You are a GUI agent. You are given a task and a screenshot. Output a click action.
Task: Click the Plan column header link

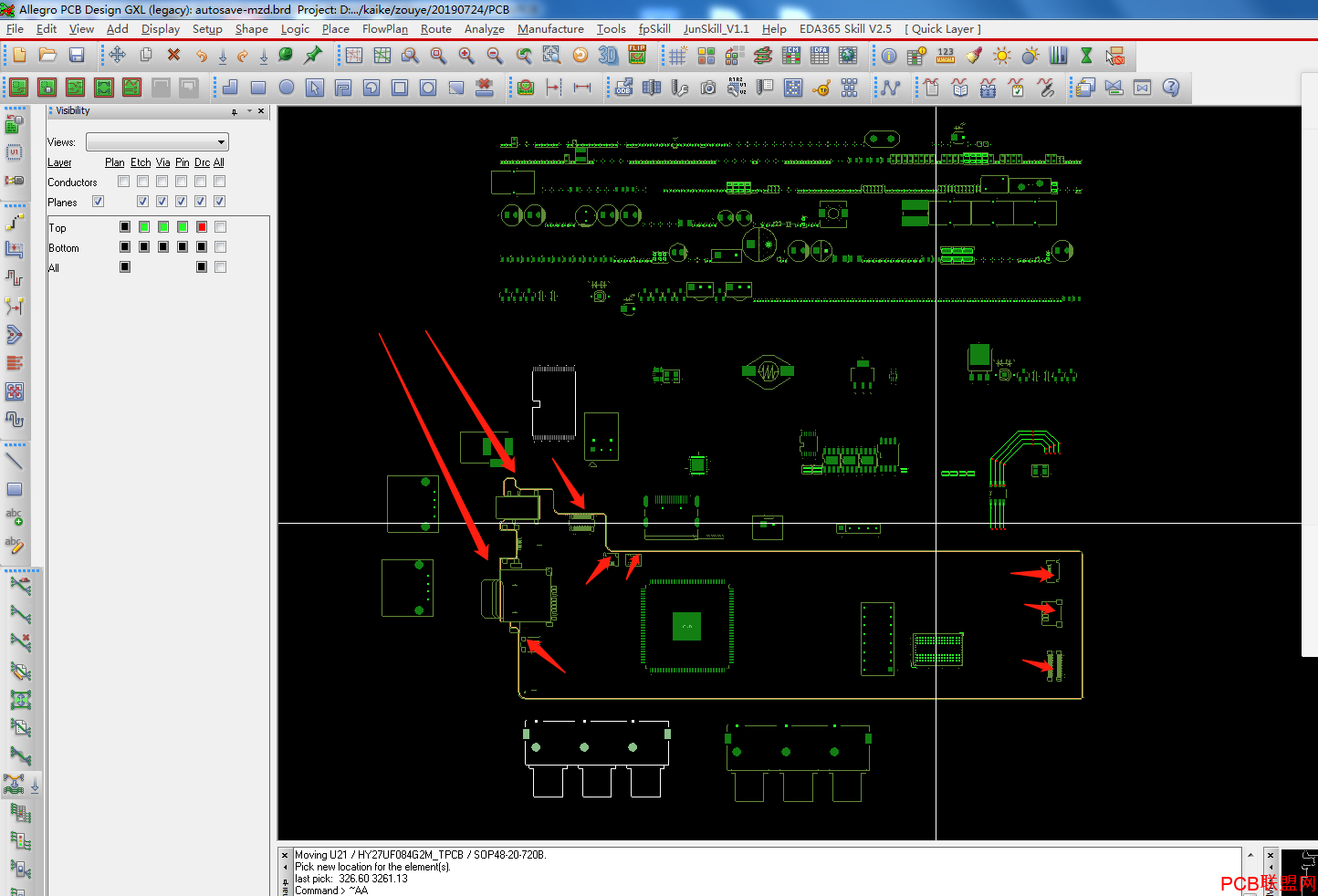[115, 162]
